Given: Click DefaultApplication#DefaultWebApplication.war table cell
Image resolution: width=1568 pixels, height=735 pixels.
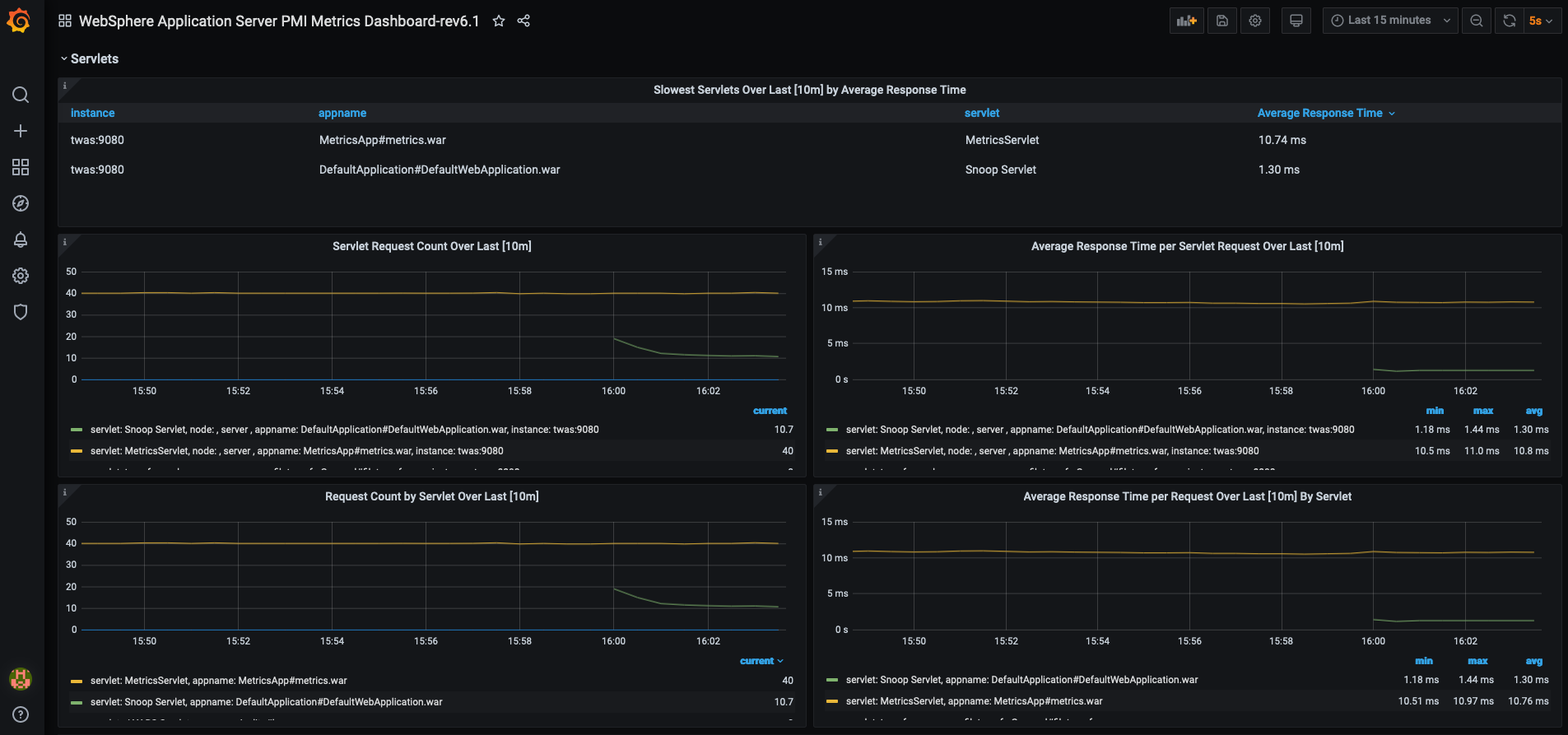Looking at the screenshot, I should pos(440,170).
